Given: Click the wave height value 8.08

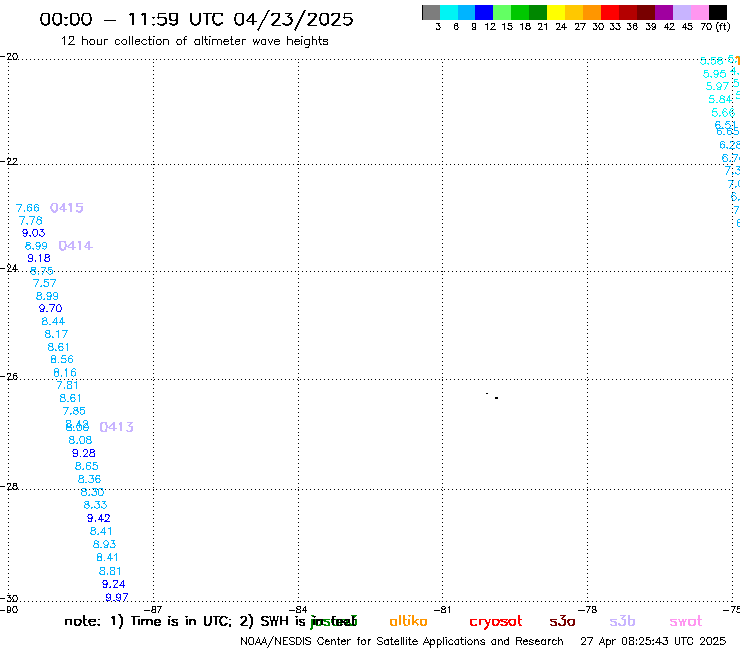Looking at the screenshot, I should pos(80,440).
